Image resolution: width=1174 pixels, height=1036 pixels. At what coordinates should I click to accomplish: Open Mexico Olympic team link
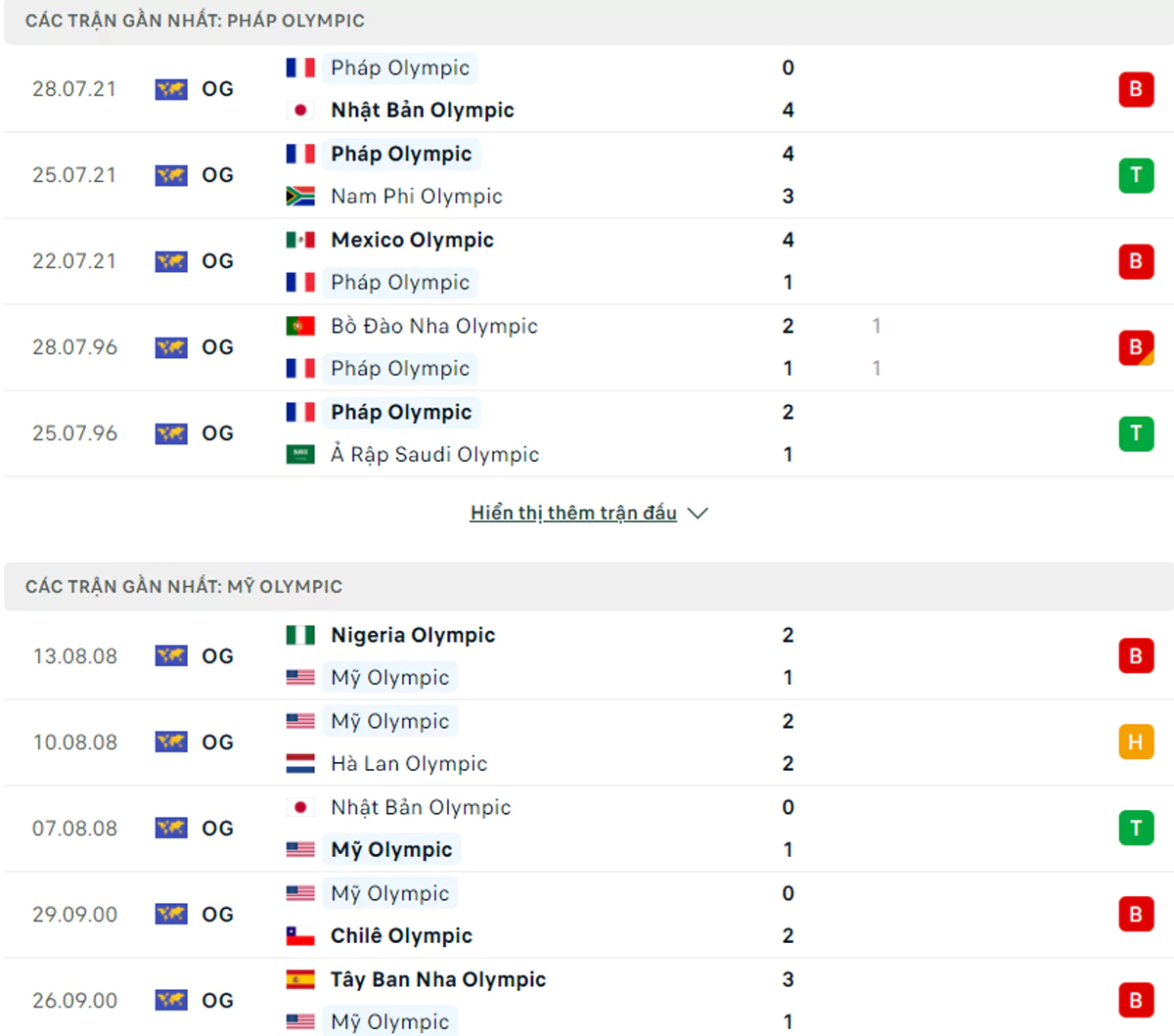coord(412,240)
